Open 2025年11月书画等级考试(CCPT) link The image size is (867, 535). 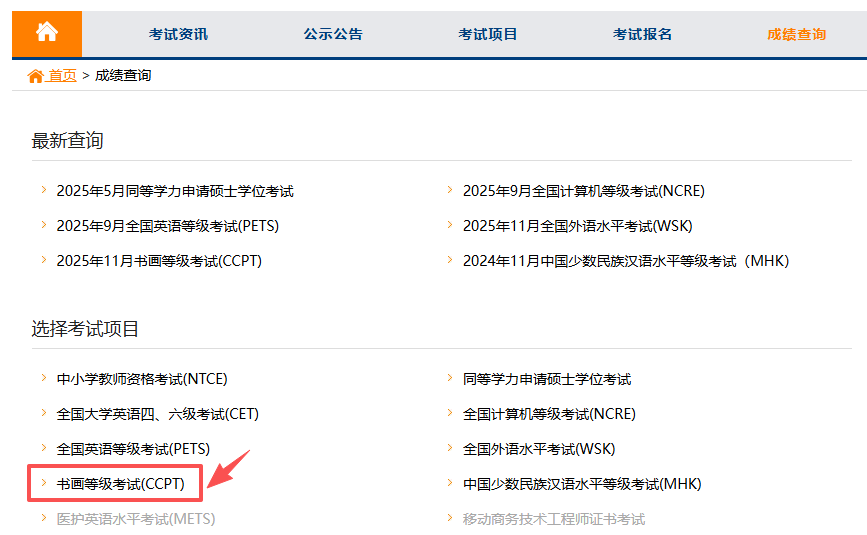[x=159, y=261]
